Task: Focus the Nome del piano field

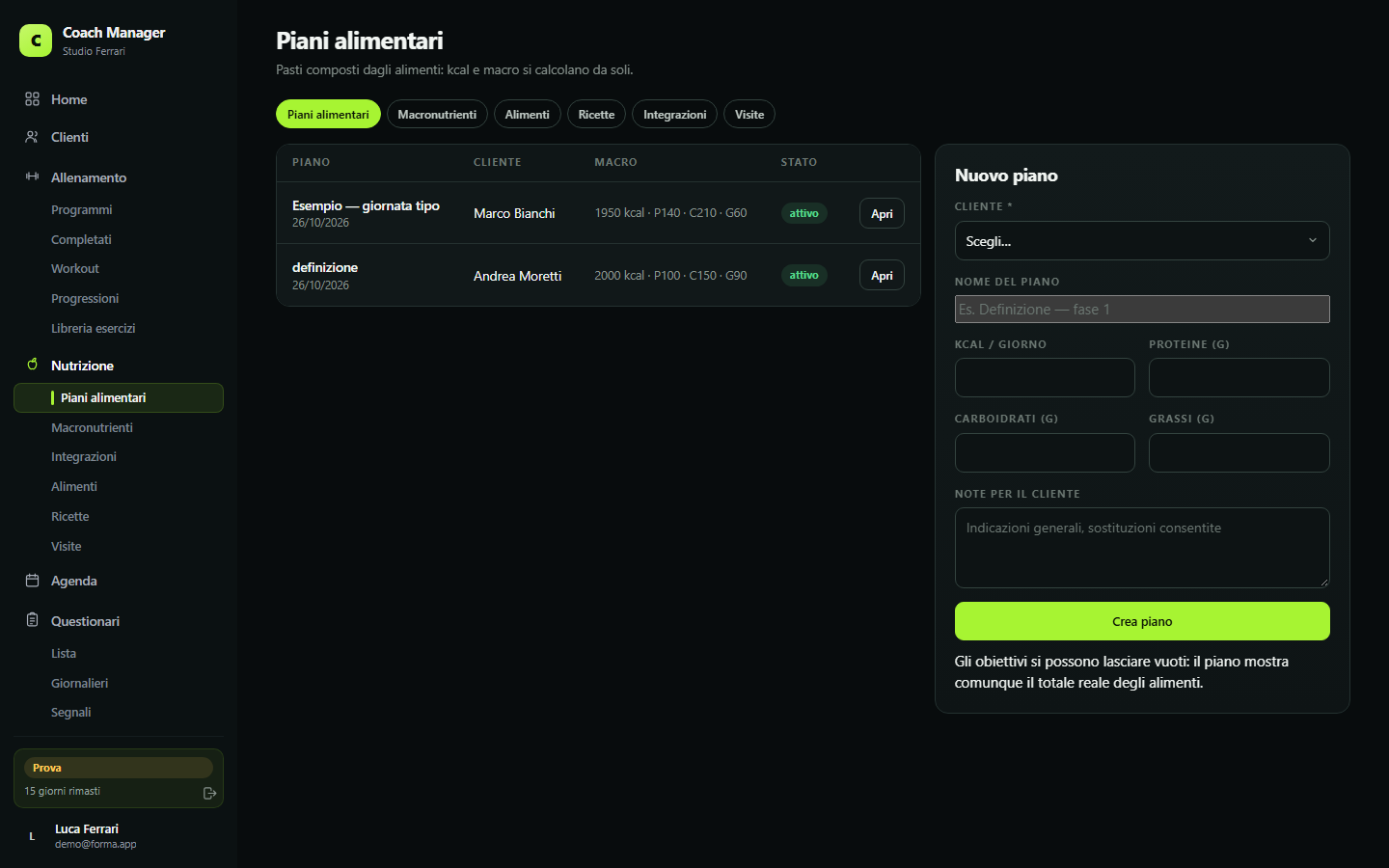Action: coord(1142,309)
